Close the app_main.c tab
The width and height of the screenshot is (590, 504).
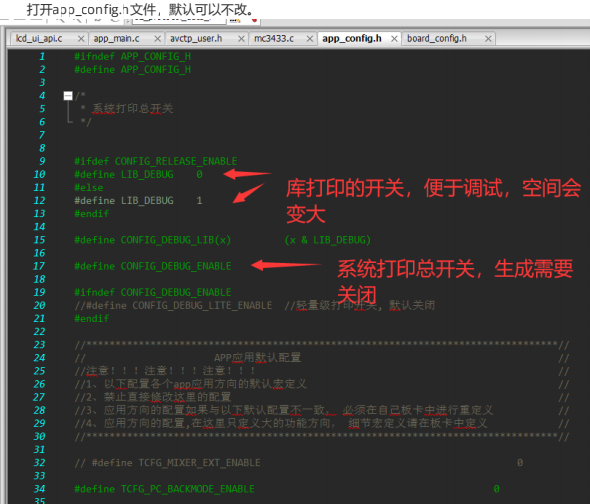click(158, 39)
